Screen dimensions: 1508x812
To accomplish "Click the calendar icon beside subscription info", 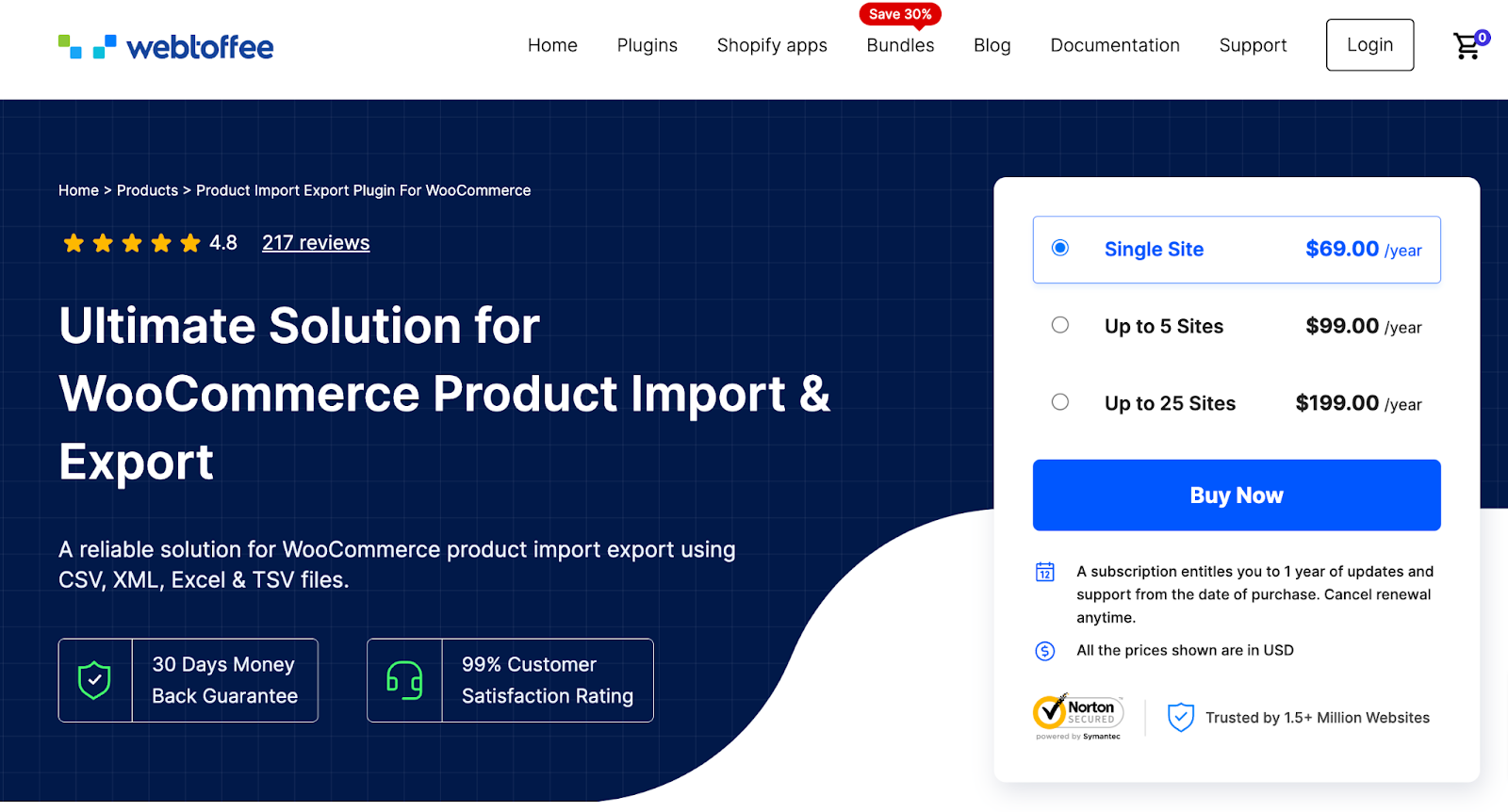I will click(1045, 572).
